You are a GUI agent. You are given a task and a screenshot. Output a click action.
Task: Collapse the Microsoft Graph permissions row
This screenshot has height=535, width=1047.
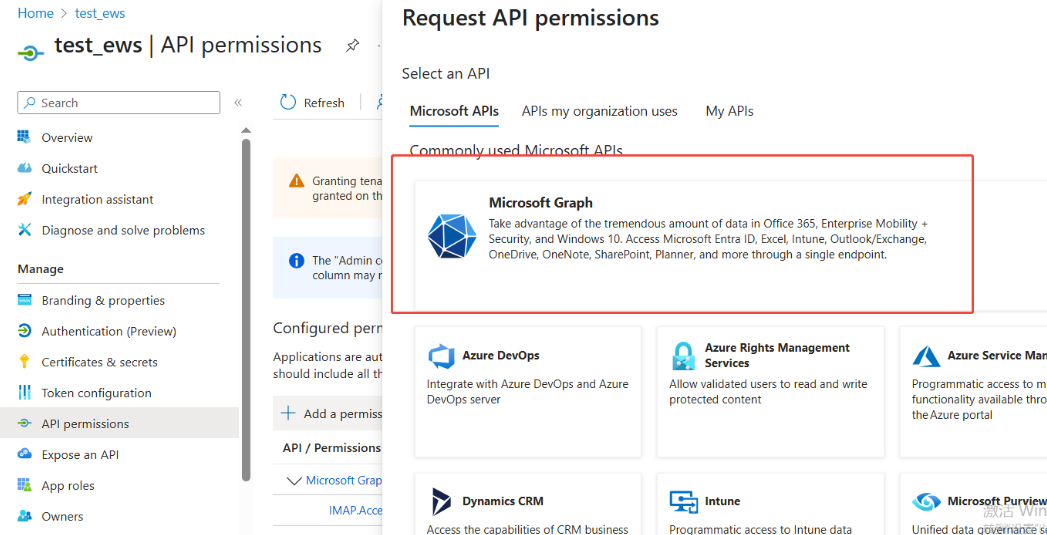(x=293, y=481)
